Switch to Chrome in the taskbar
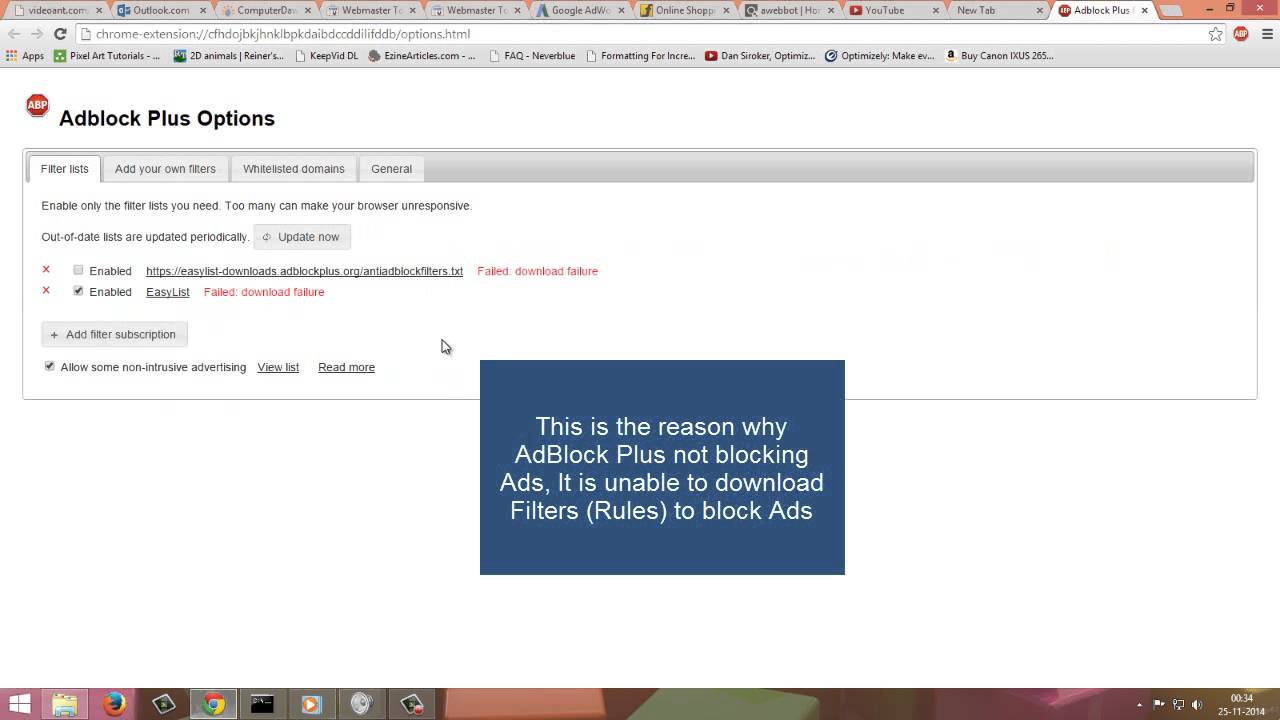This screenshot has width=1280, height=720. [x=212, y=704]
